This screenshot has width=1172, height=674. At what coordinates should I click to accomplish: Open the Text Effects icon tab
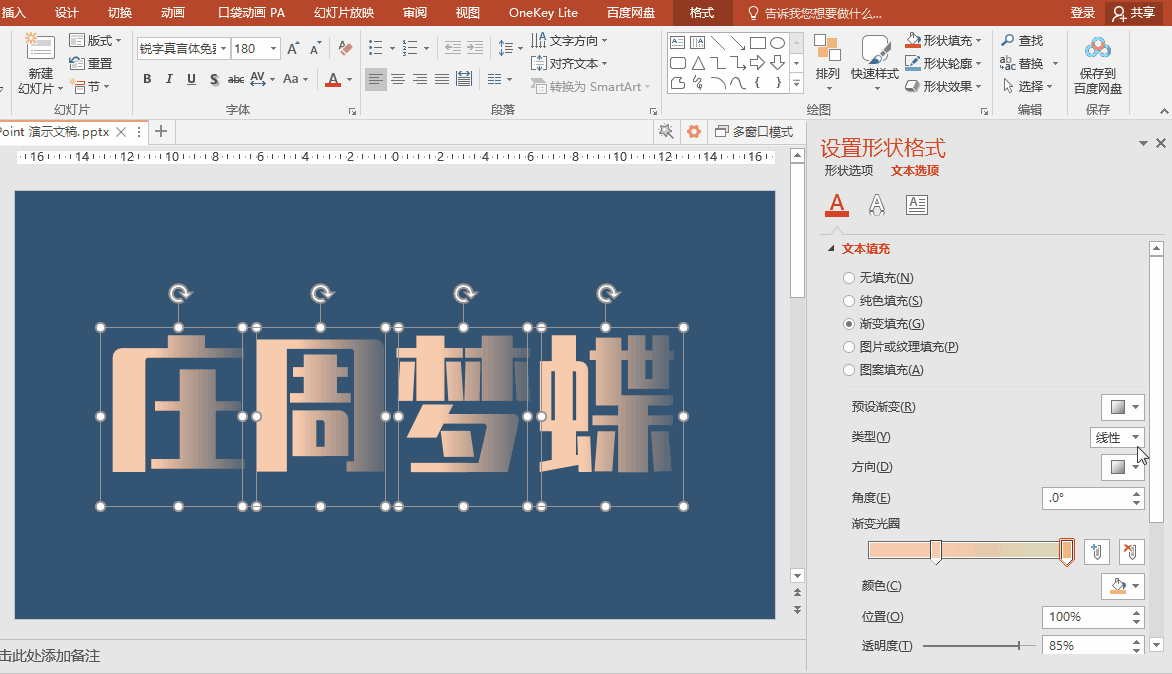click(x=877, y=205)
